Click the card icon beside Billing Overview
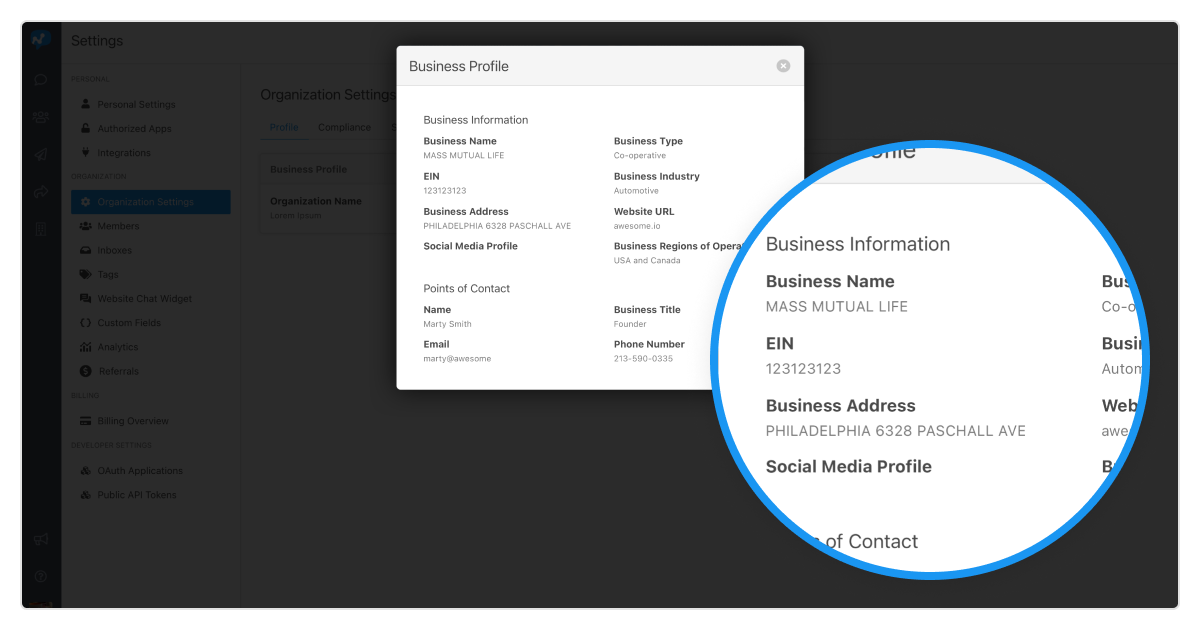The width and height of the screenshot is (1200, 630). tap(86, 421)
